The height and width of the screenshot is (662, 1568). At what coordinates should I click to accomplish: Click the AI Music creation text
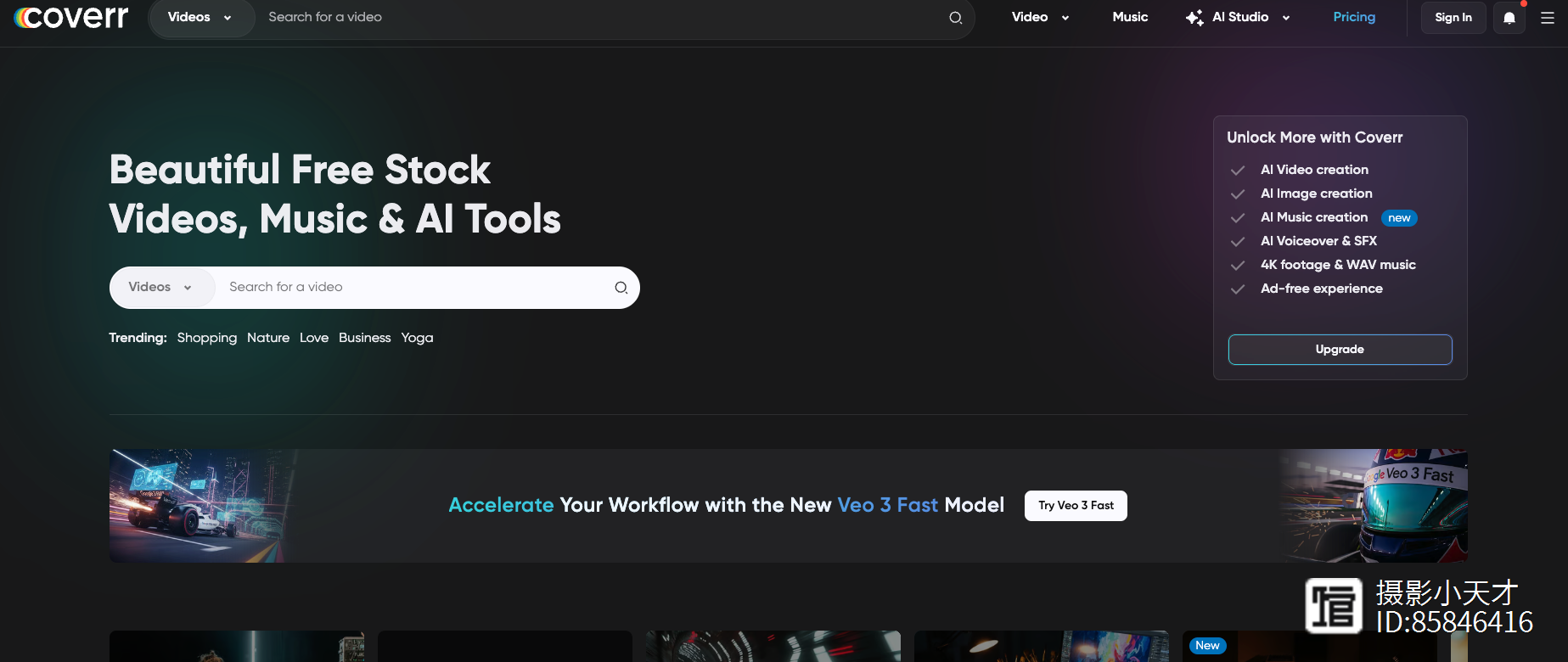1314,217
